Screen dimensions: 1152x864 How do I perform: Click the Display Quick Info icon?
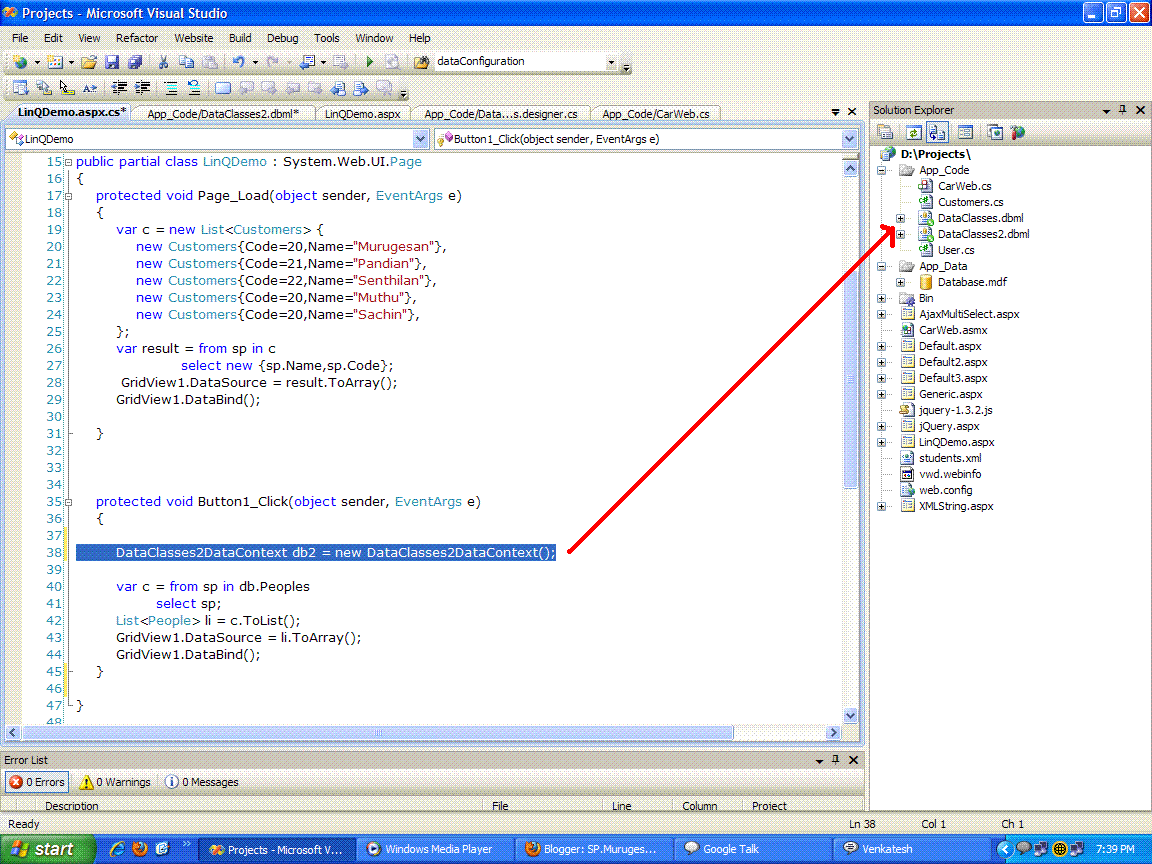[66, 88]
